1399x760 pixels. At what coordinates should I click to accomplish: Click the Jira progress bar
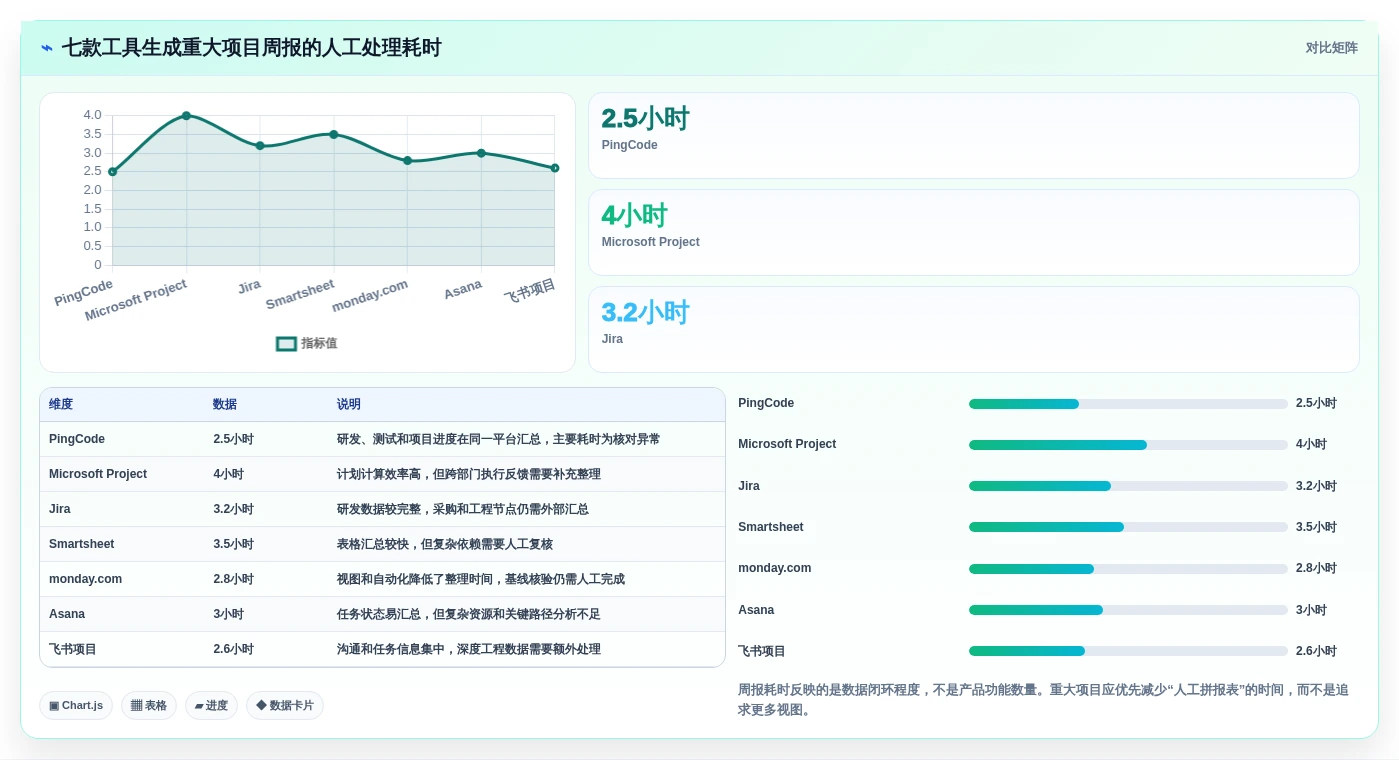[1128, 486]
